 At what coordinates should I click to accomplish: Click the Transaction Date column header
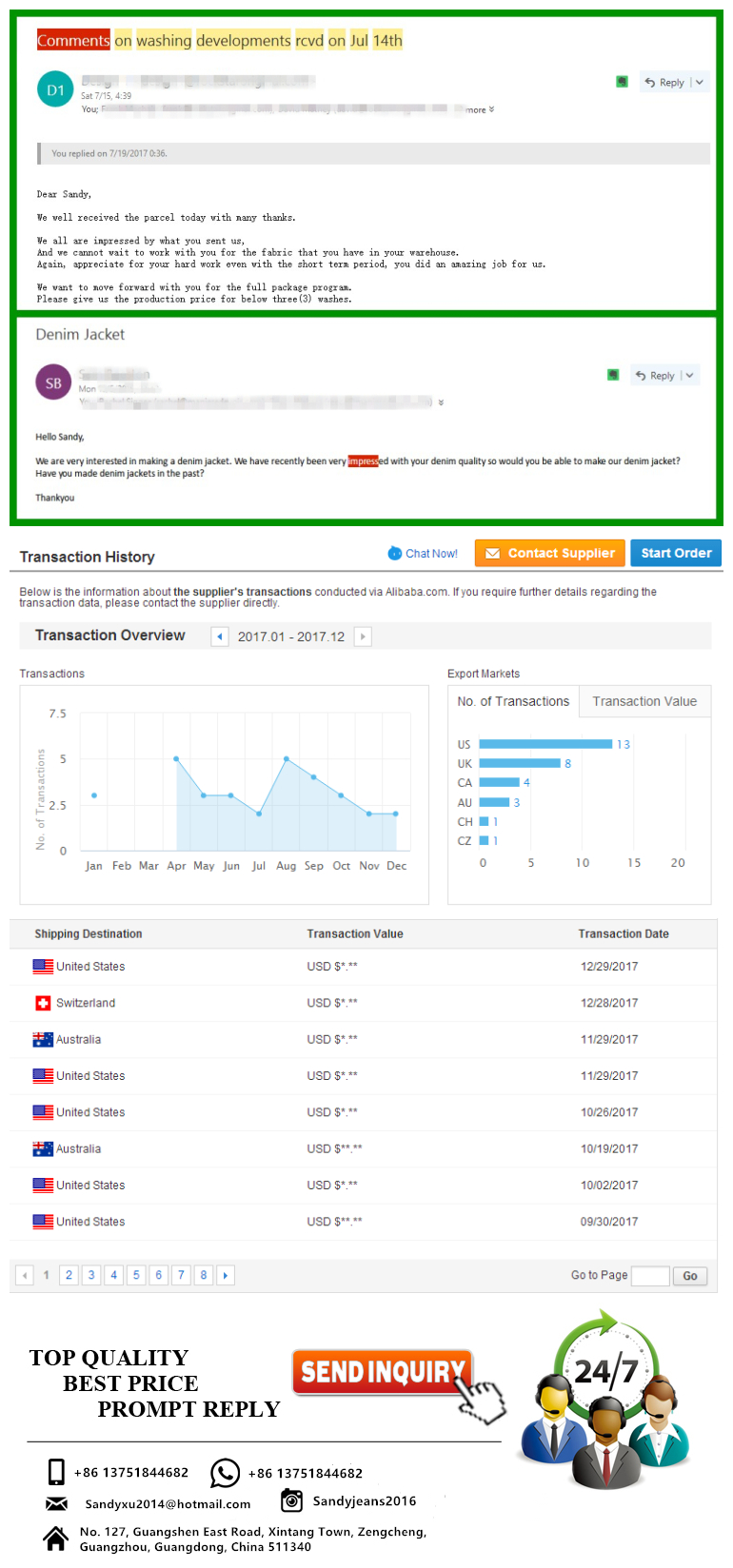click(x=624, y=934)
